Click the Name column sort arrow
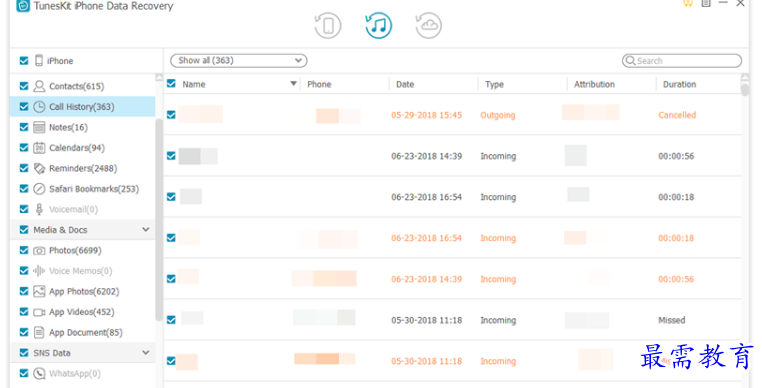This screenshot has height=388, width=762. pyautogui.click(x=294, y=84)
